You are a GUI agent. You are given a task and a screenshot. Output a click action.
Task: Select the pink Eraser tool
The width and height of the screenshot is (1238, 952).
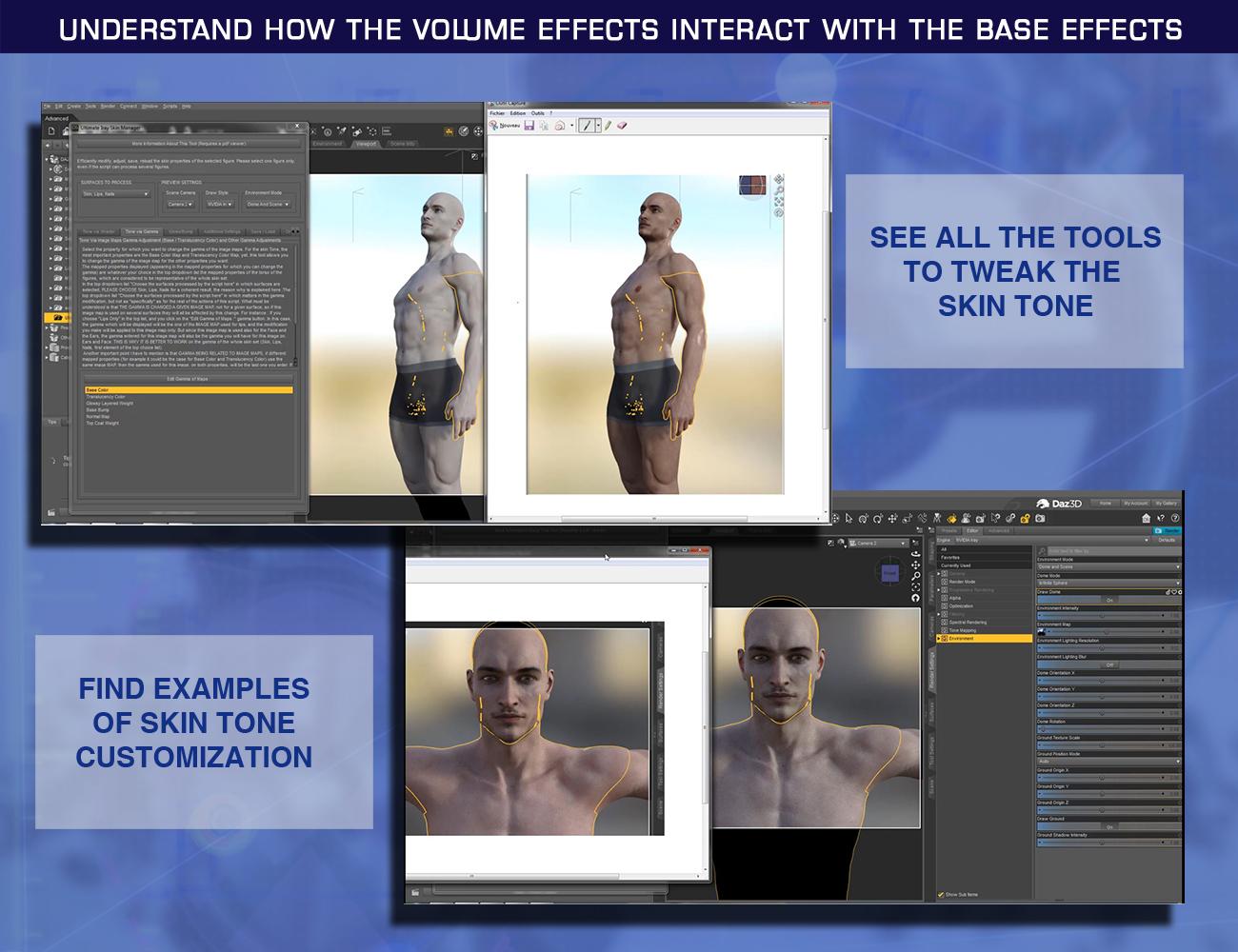[624, 126]
